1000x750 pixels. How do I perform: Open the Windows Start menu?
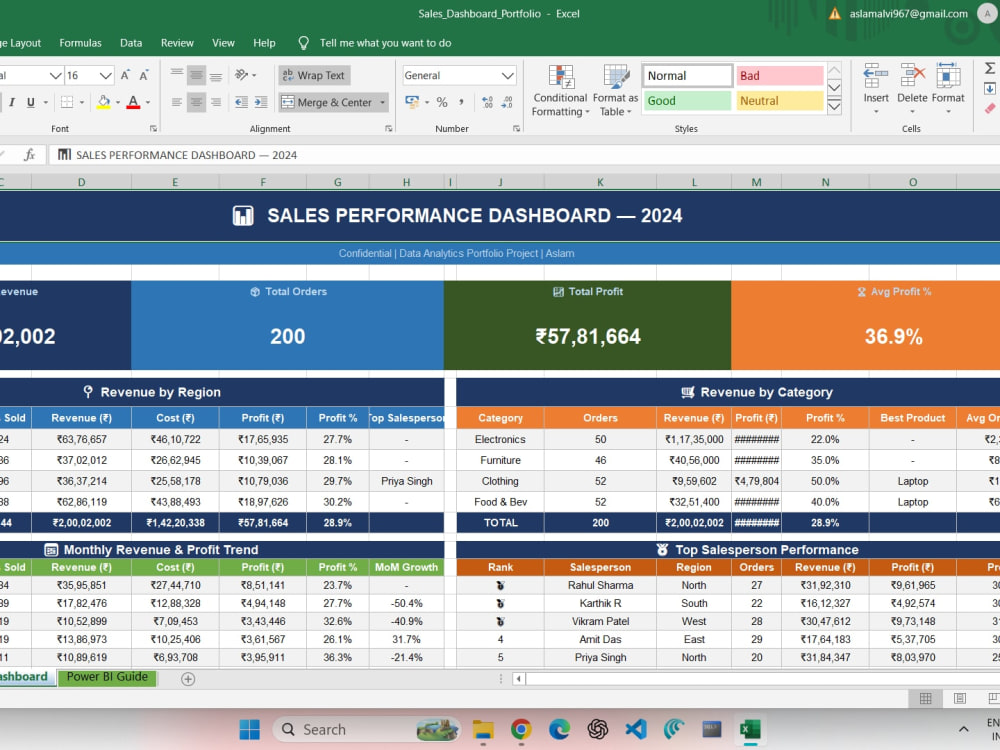[x=249, y=729]
